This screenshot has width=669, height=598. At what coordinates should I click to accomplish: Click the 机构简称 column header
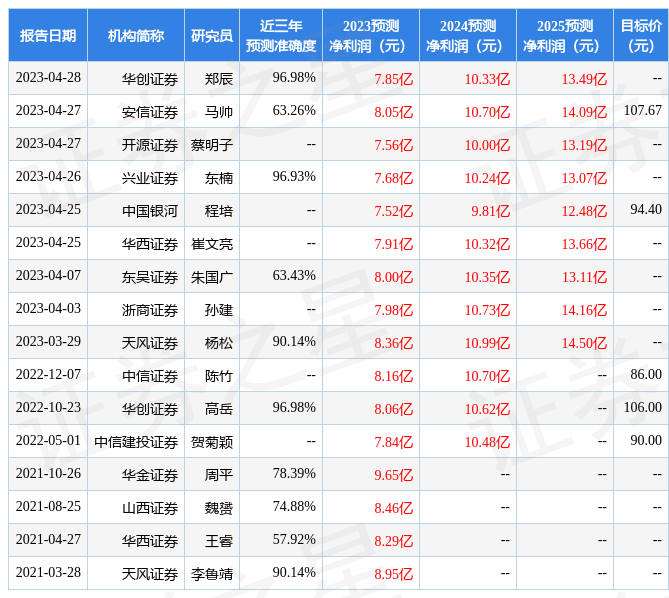136,36
